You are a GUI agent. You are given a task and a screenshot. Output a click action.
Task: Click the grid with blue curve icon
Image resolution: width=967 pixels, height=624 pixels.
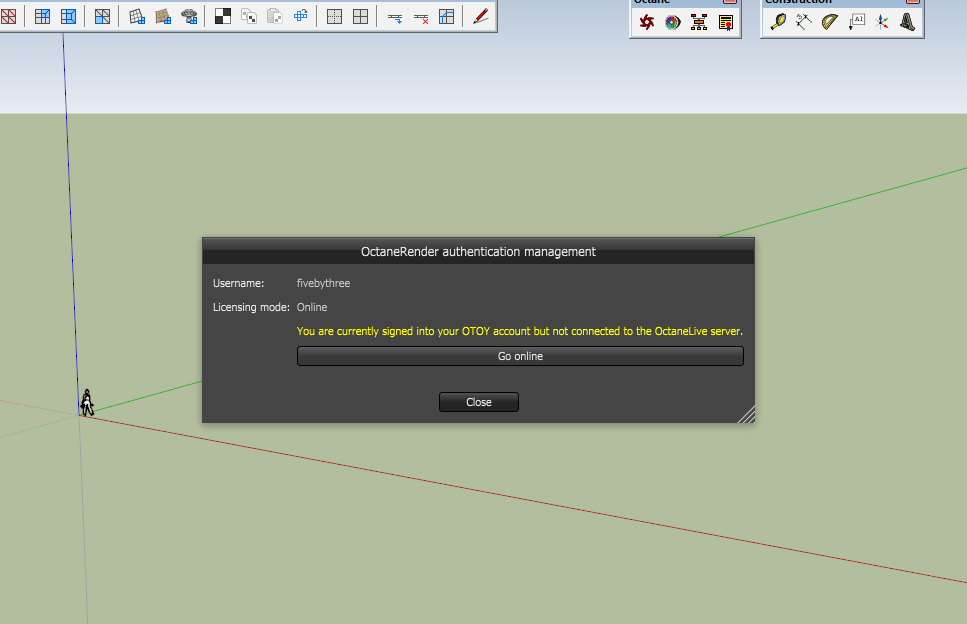coord(446,17)
